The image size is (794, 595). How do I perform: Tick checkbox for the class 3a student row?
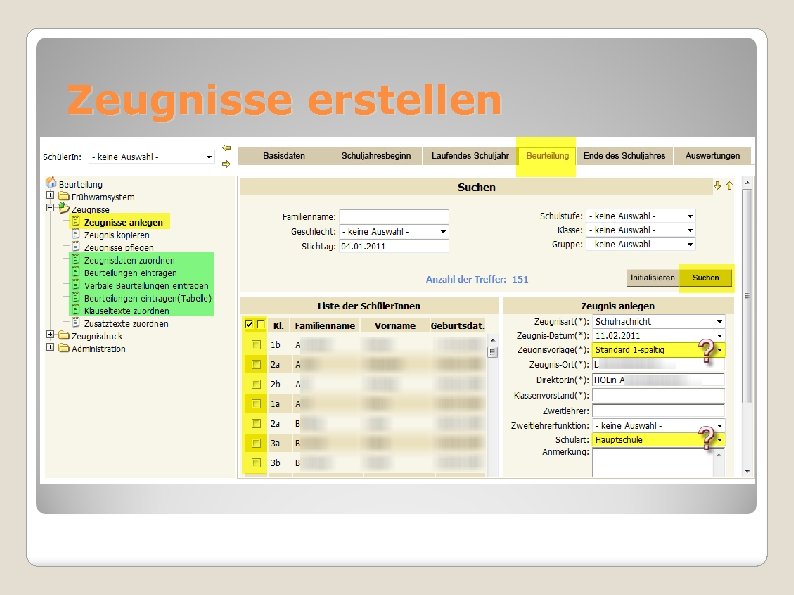(x=256, y=443)
